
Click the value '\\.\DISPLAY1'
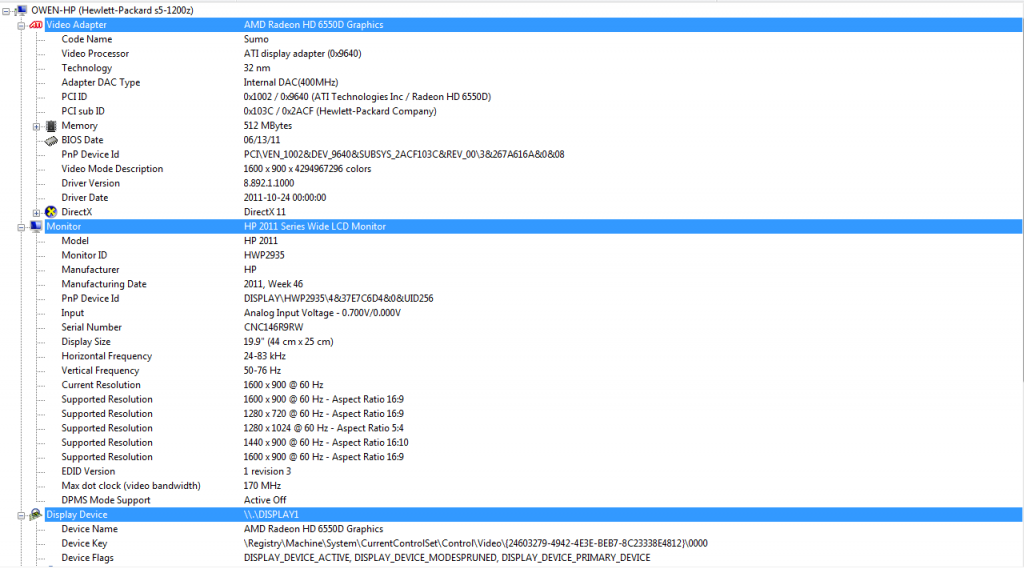point(271,514)
